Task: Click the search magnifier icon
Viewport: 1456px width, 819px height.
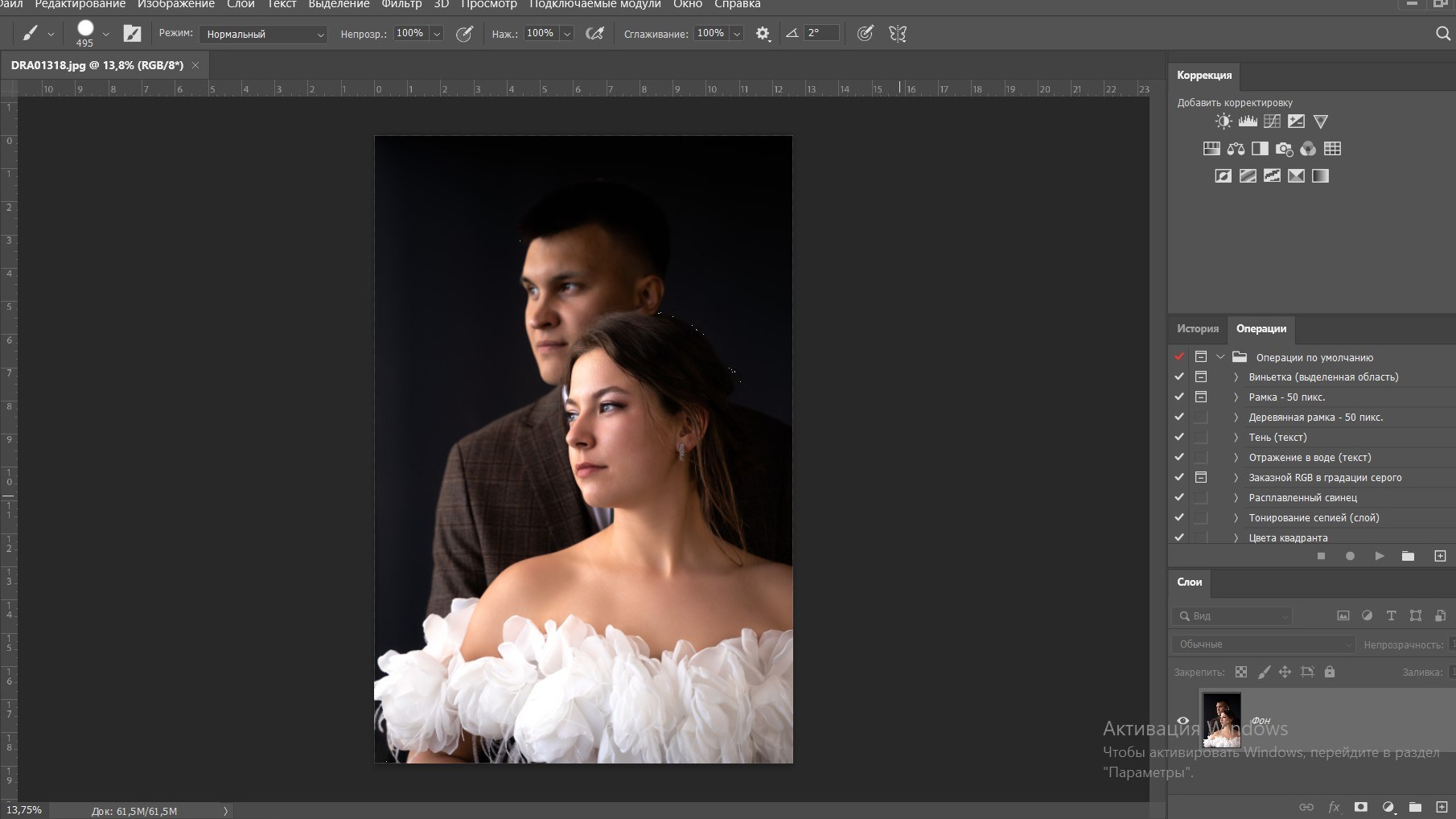Action: (1443, 33)
